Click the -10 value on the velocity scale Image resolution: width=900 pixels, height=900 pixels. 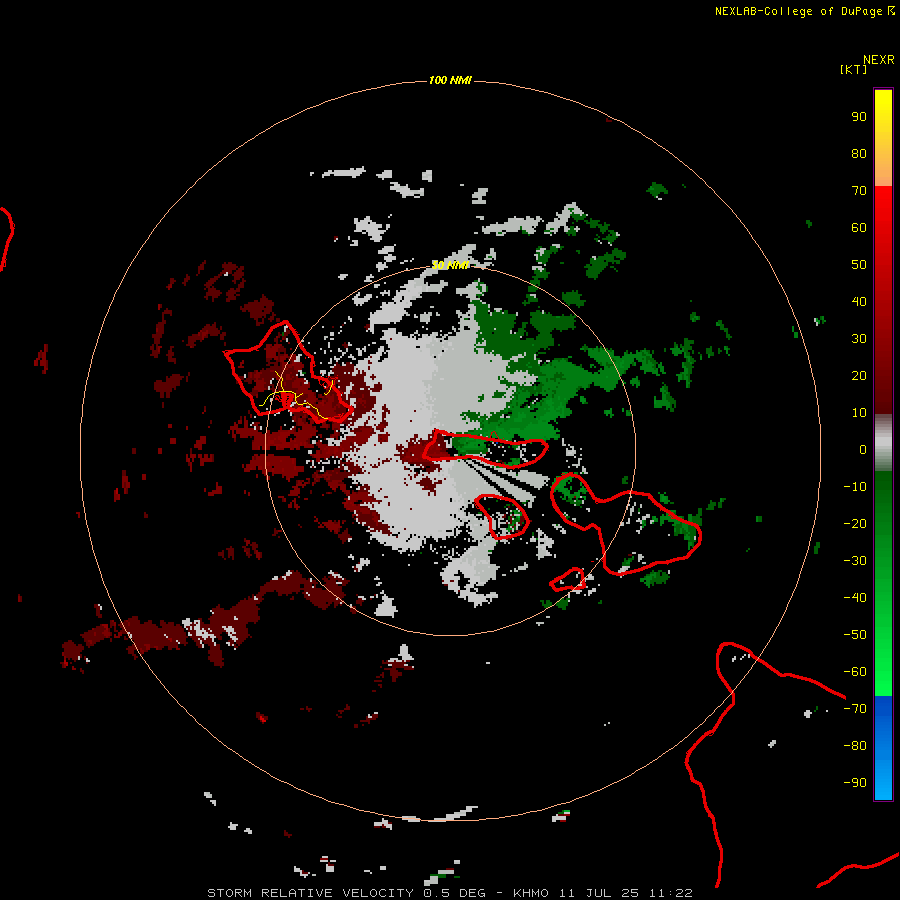[x=855, y=487]
